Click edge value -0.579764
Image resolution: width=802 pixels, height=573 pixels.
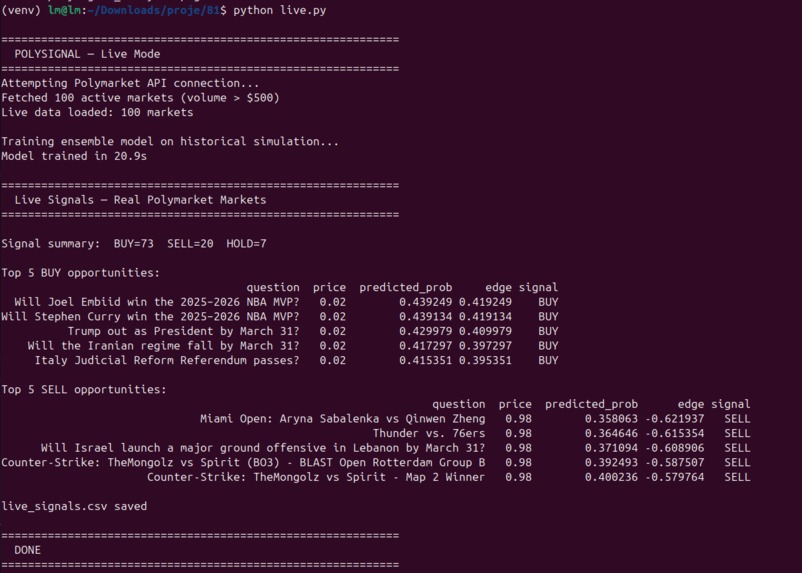pos(675,477)
